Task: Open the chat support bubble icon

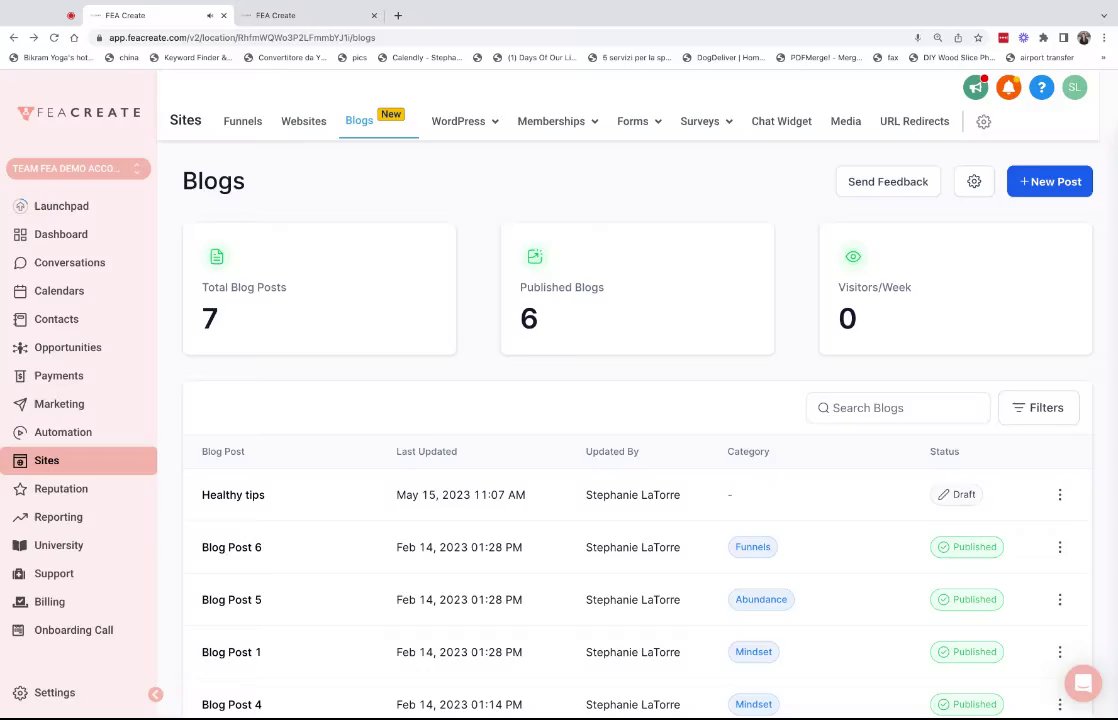Action: 1082,682
